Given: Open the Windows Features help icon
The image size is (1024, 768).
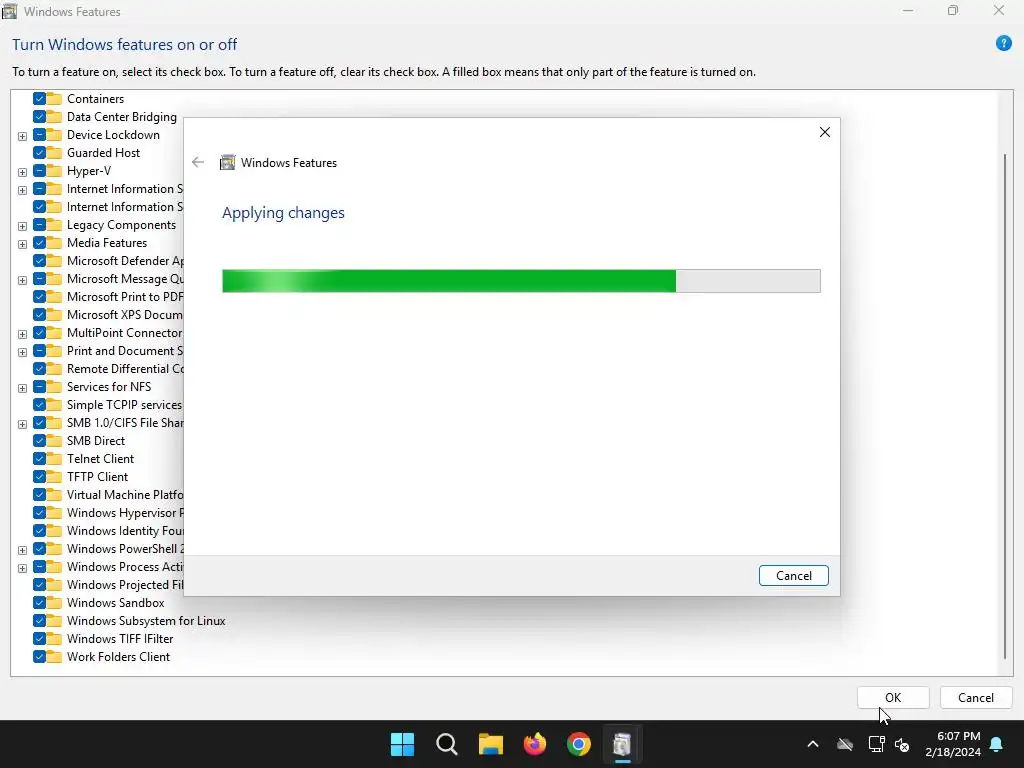Looking at the screenshot, I should (x=1003, y=44).
